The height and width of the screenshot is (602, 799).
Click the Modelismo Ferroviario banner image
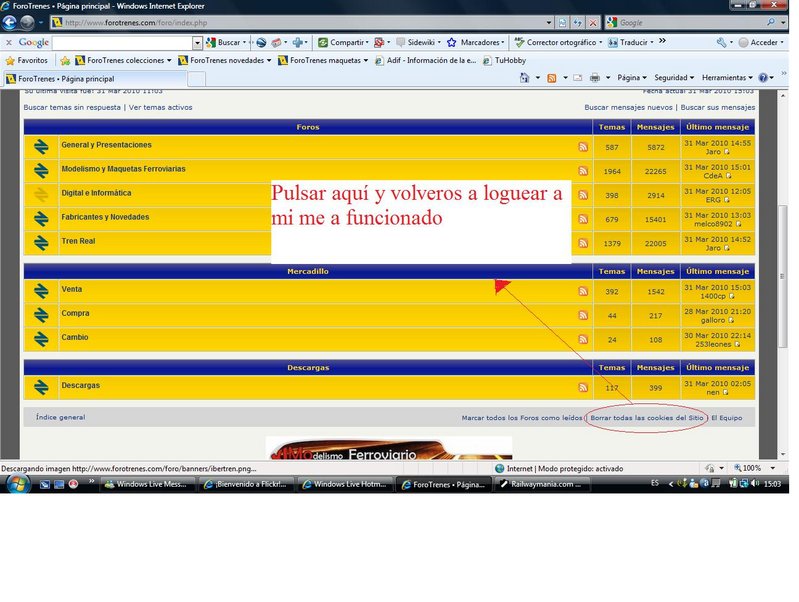tap(389, 448)
